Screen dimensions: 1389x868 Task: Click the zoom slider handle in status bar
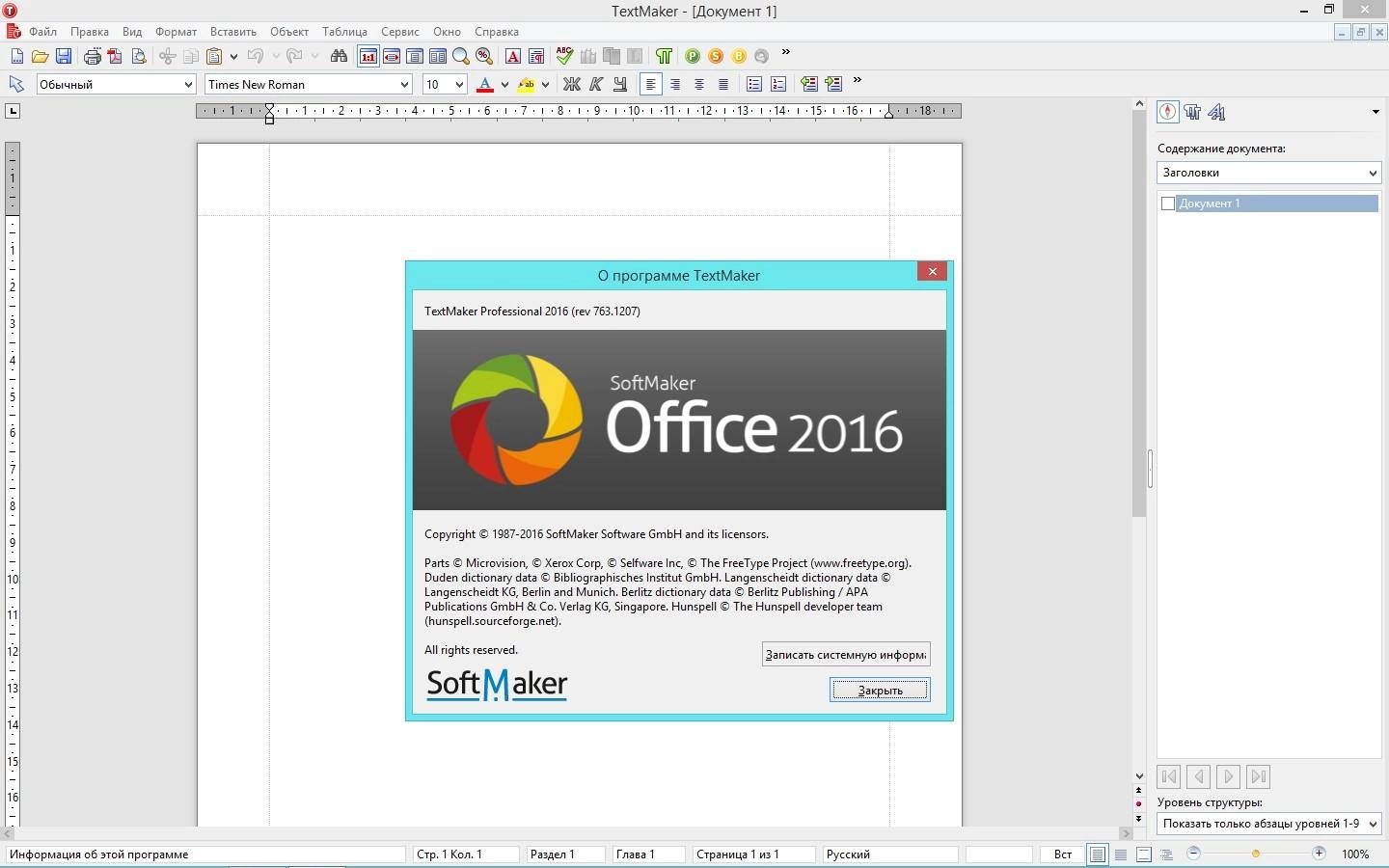coord(1256,854)
